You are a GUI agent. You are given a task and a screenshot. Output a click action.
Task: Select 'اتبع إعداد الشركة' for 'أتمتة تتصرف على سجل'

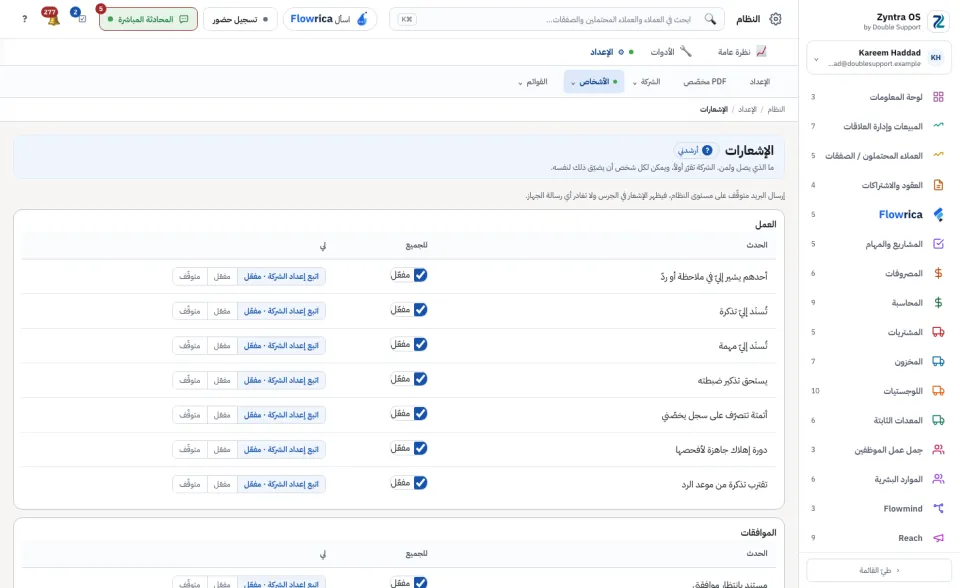click(282, 415)
